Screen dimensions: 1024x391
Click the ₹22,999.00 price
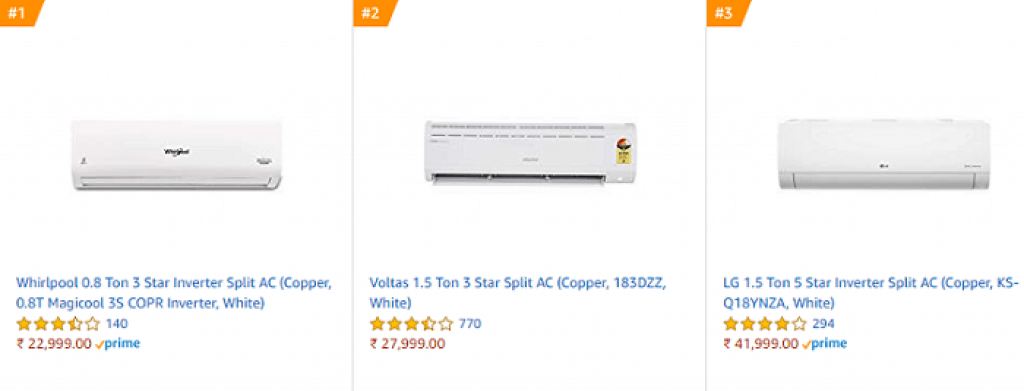pyautogui.click(x=54, y=344)
